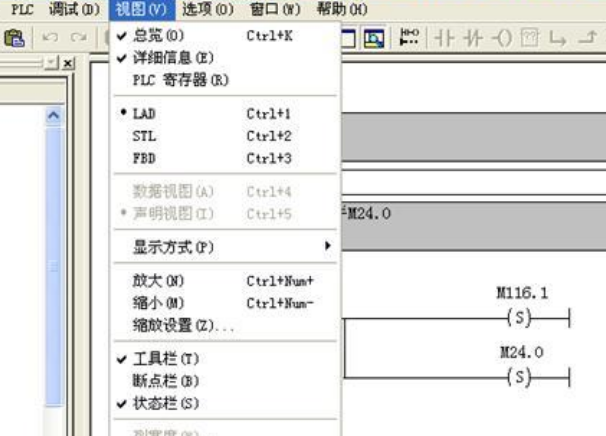Screen dimensions: 606x436
Task: Switch to FBD view option
Action: click(x=225, y=158)
